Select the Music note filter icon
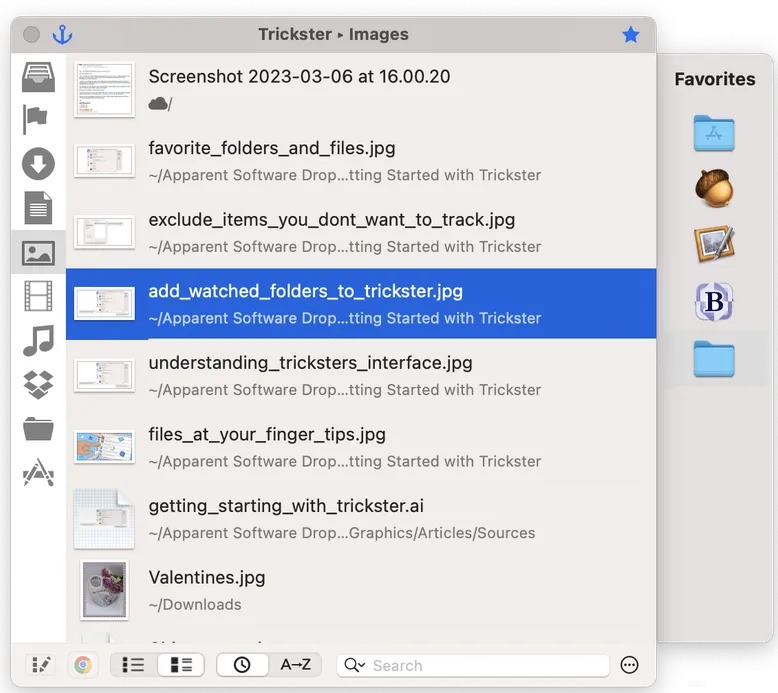This screenshot has height=693, width=778. [38, 340]
